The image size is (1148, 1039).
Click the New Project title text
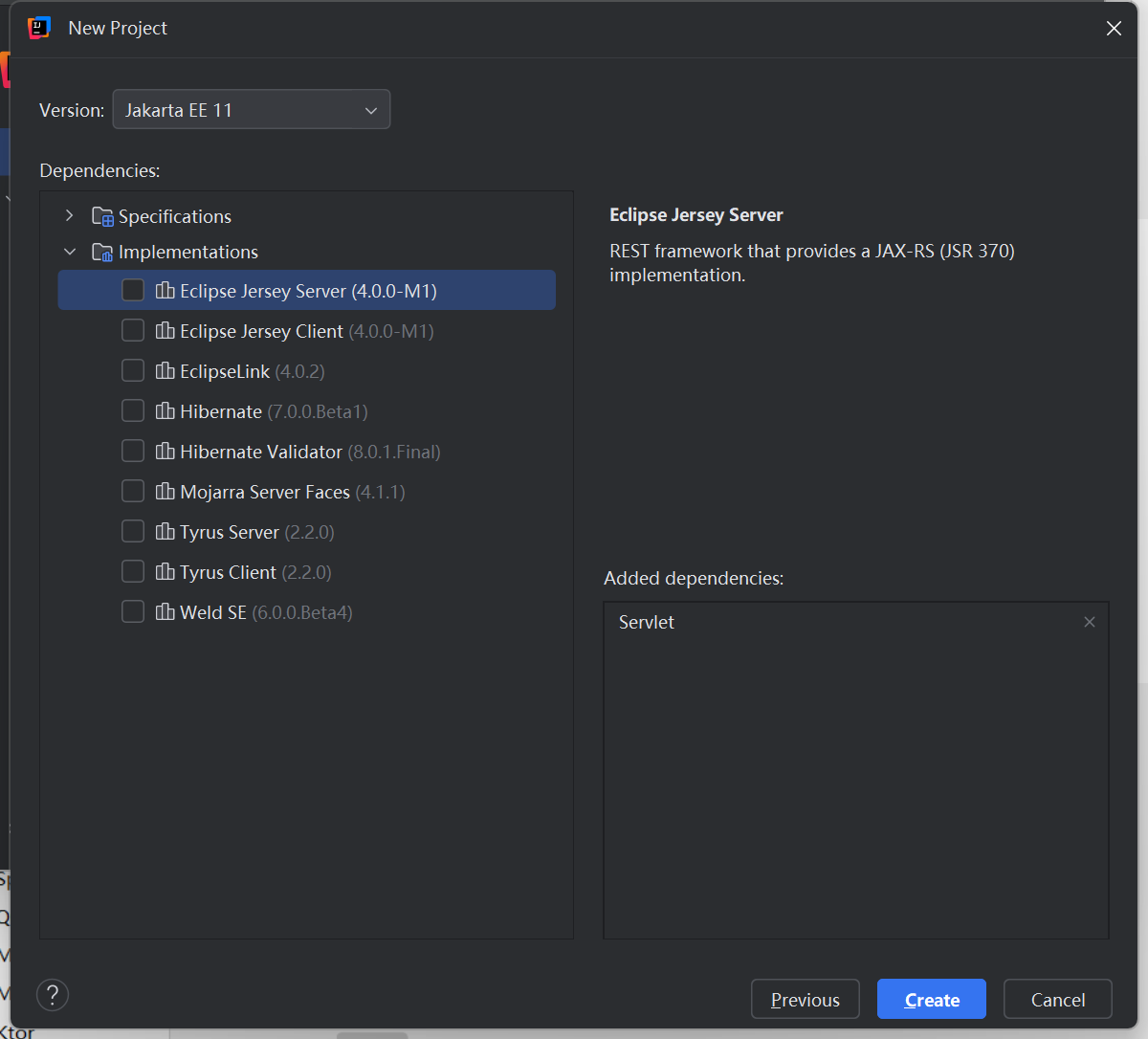point(118,28)
